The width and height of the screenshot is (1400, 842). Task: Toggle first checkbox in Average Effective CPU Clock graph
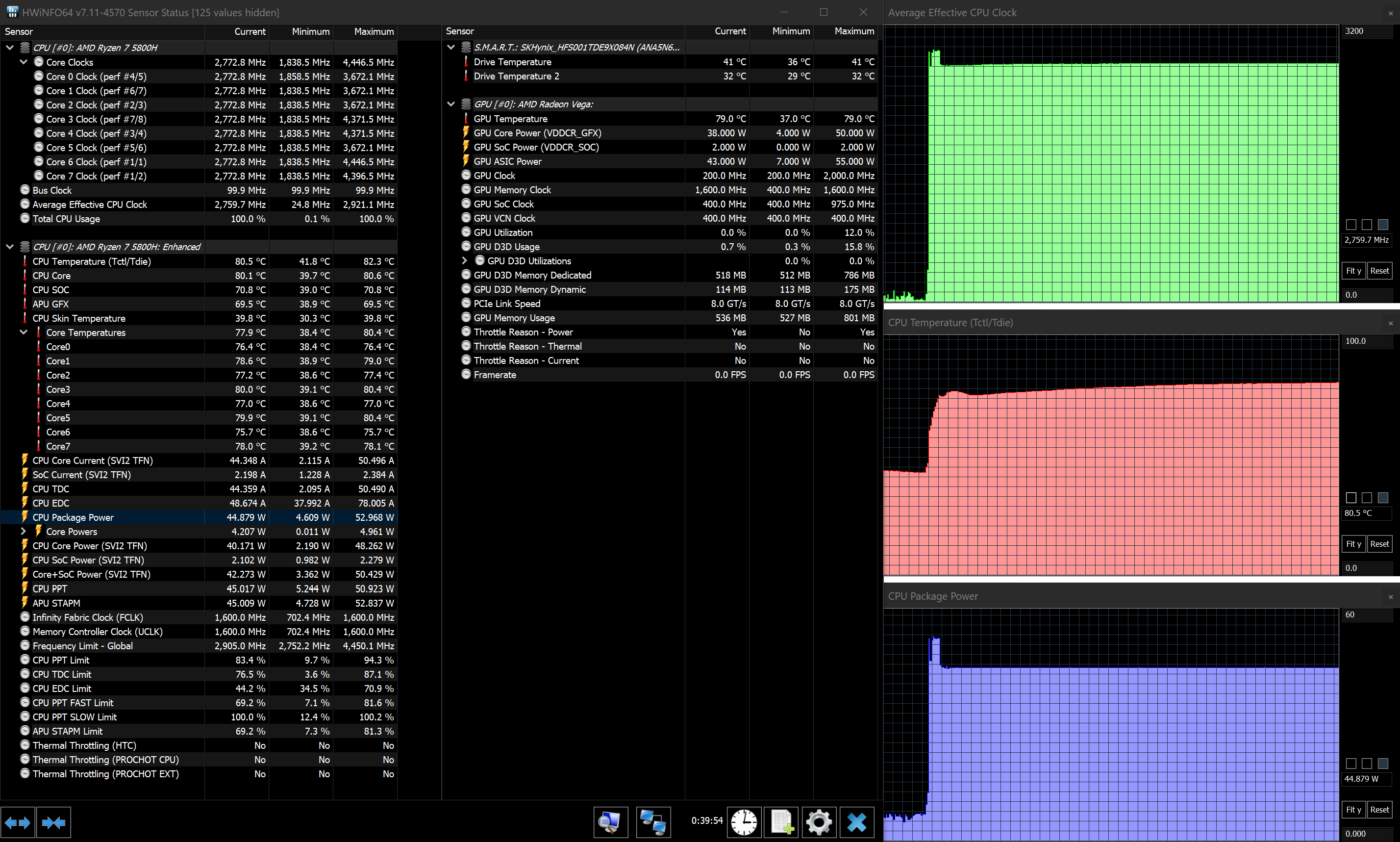[x=1351, y=225]
